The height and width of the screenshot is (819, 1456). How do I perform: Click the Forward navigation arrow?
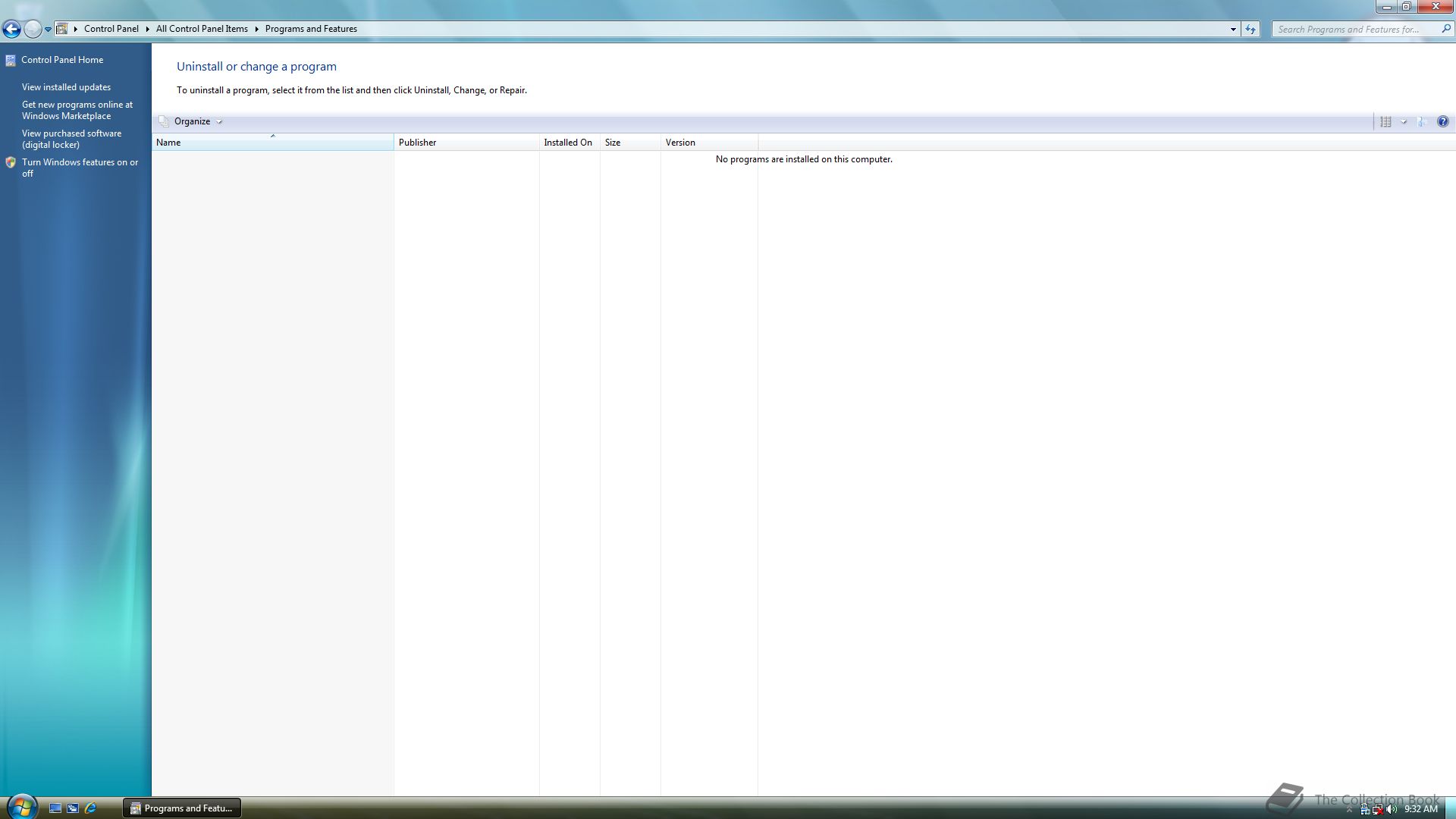pyautogui.click(x=33, y=29)
